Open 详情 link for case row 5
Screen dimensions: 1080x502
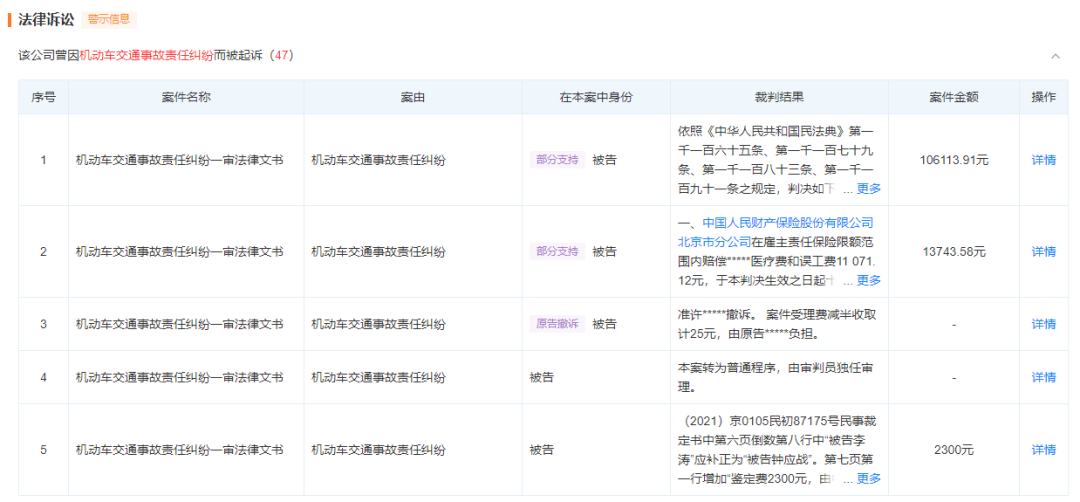point(1043,450)
